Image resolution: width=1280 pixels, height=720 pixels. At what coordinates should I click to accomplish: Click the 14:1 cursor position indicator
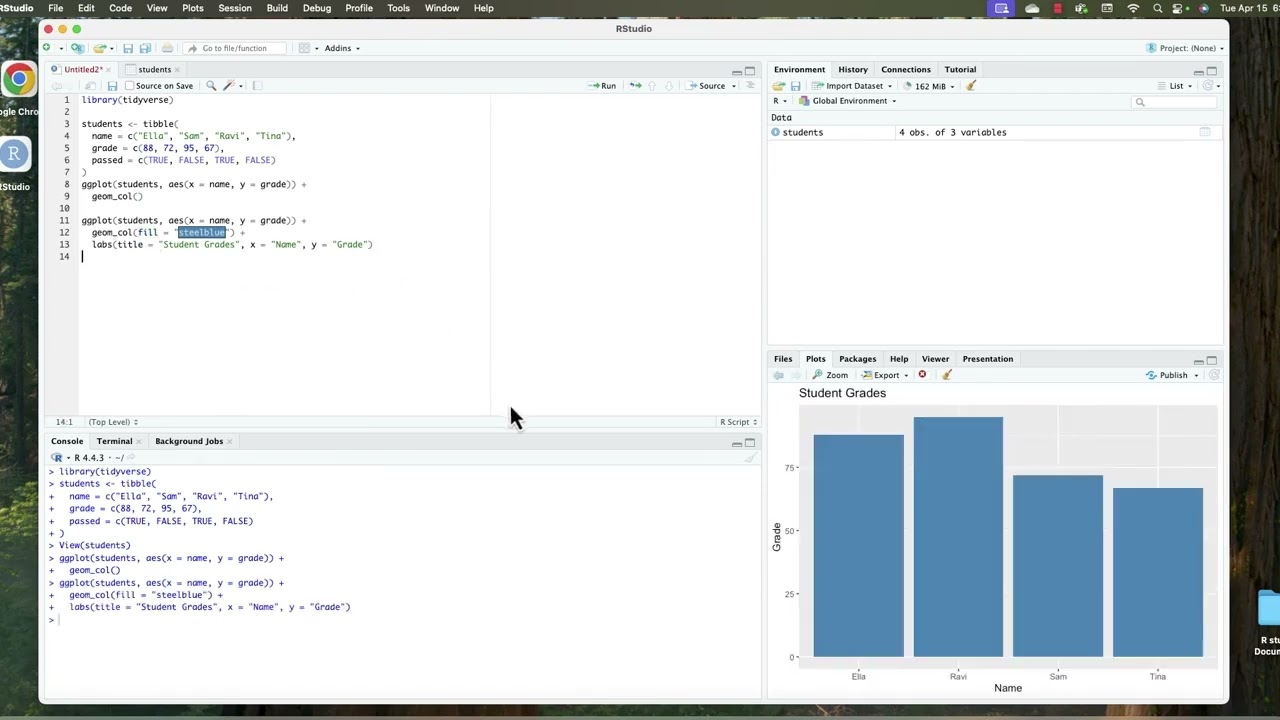pyautogui.click(x=63, y=422)
